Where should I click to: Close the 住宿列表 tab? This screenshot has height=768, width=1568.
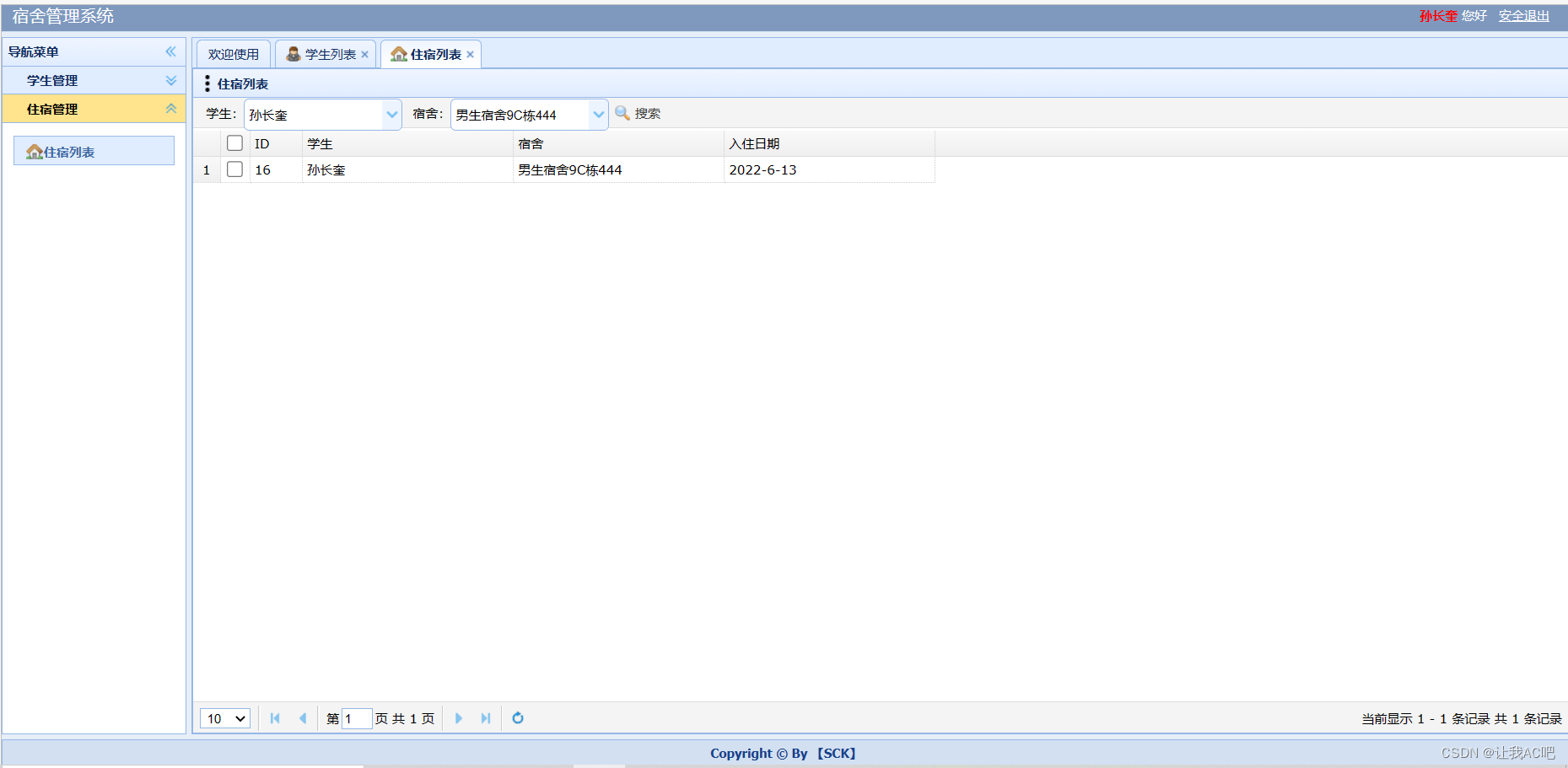coord(470,55)
